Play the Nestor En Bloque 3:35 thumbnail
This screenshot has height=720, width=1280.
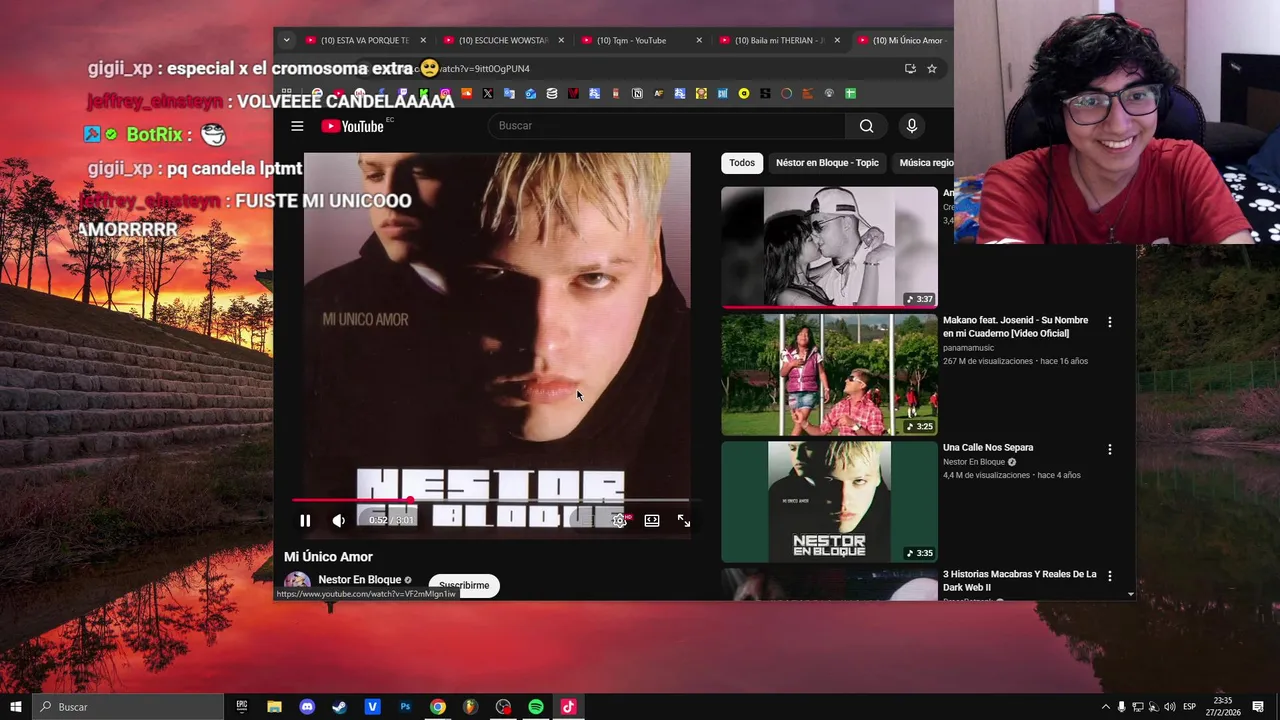click(829, 502)
